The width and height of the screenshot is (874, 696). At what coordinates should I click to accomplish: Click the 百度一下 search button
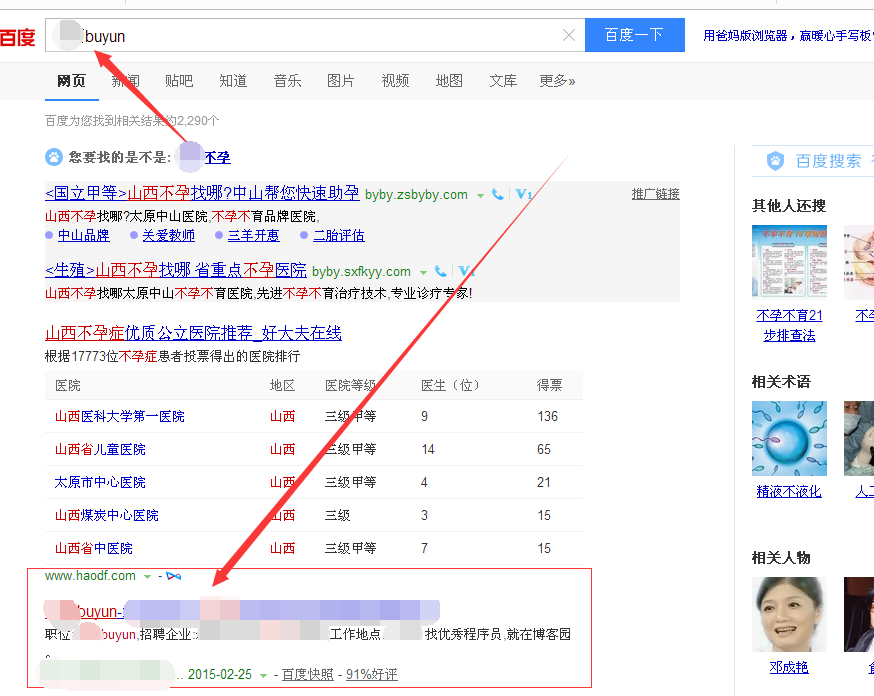(x=634, y=34)
